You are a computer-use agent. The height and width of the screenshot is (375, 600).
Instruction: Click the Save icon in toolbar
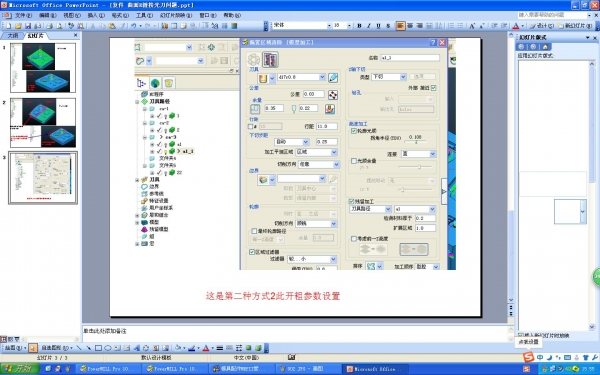click(x=28, y=26)
